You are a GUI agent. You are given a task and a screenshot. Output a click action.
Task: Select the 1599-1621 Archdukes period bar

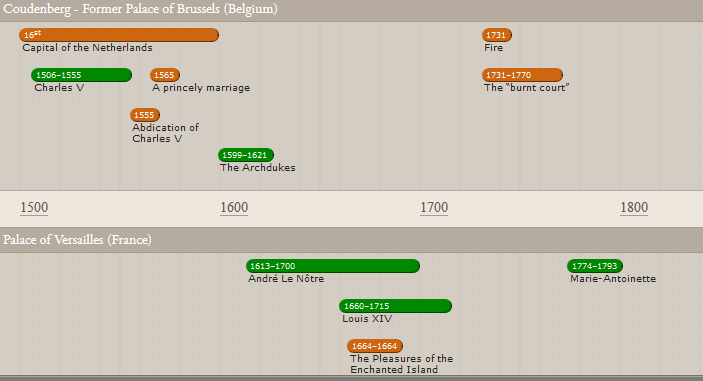point(246,155)
